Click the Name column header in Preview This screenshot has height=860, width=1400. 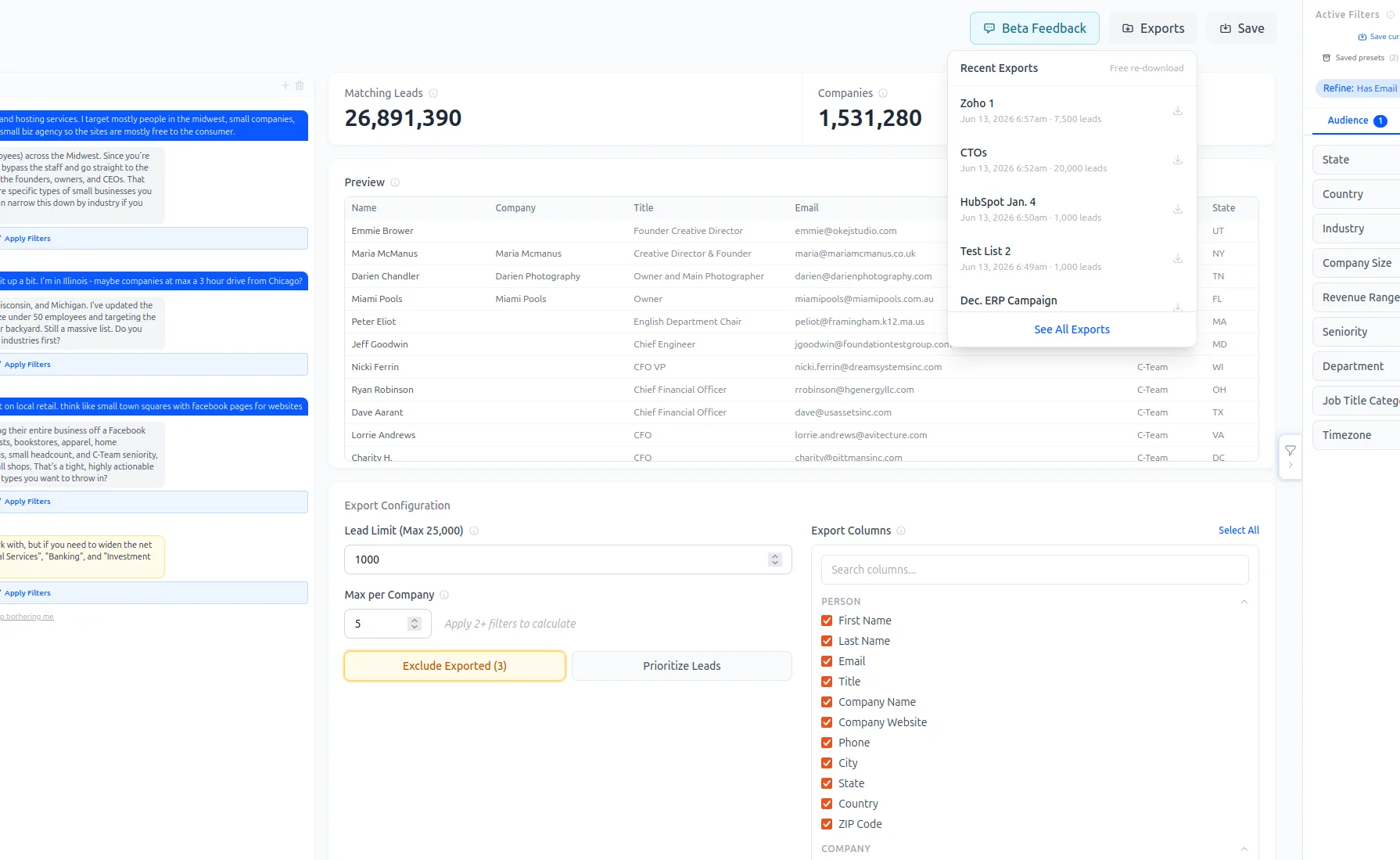(364, 208)
